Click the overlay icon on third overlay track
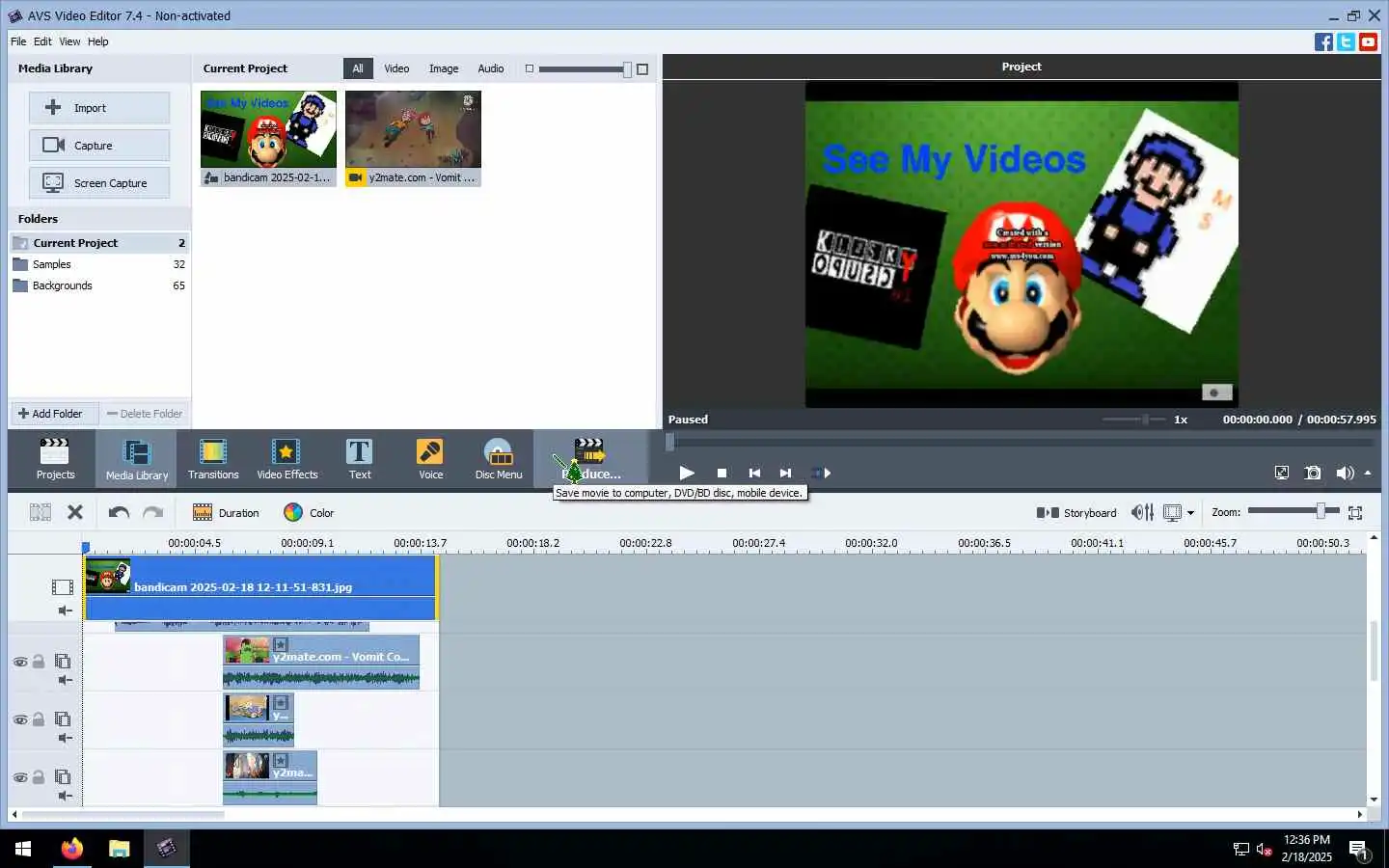The image size is (1389, 868). (63, 776)
